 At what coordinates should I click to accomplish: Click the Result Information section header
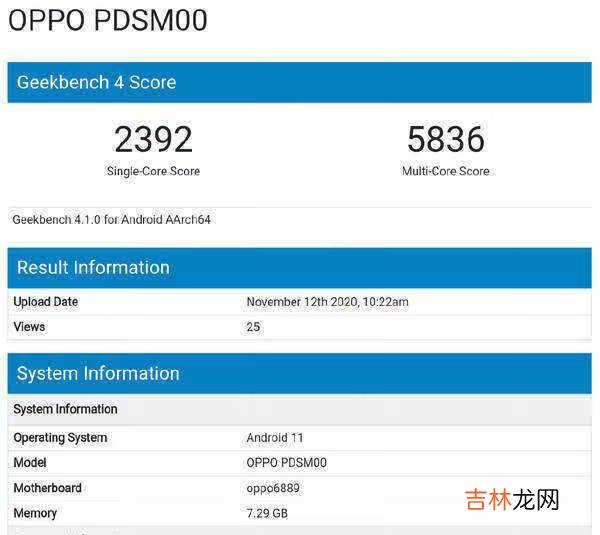tap(93, 267)
